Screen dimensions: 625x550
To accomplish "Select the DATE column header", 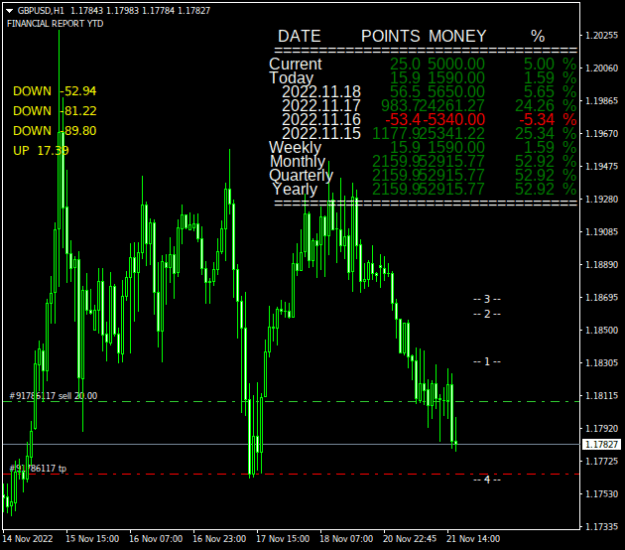I will pyautogui.click(x=299, y=36).
